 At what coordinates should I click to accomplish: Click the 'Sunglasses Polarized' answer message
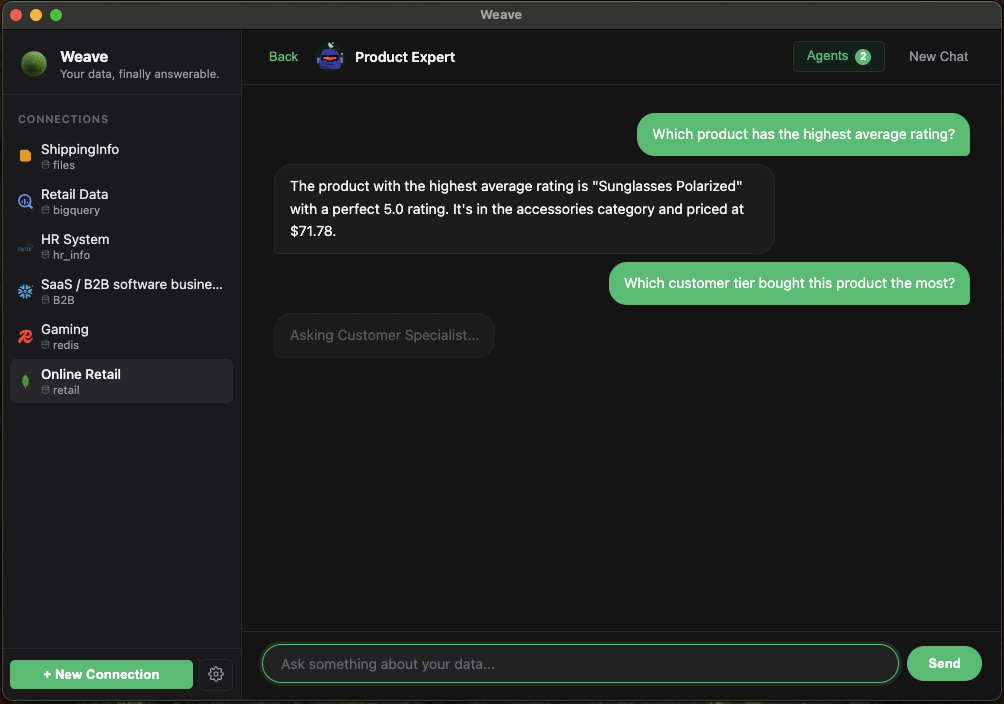click(x=523, y=208)
